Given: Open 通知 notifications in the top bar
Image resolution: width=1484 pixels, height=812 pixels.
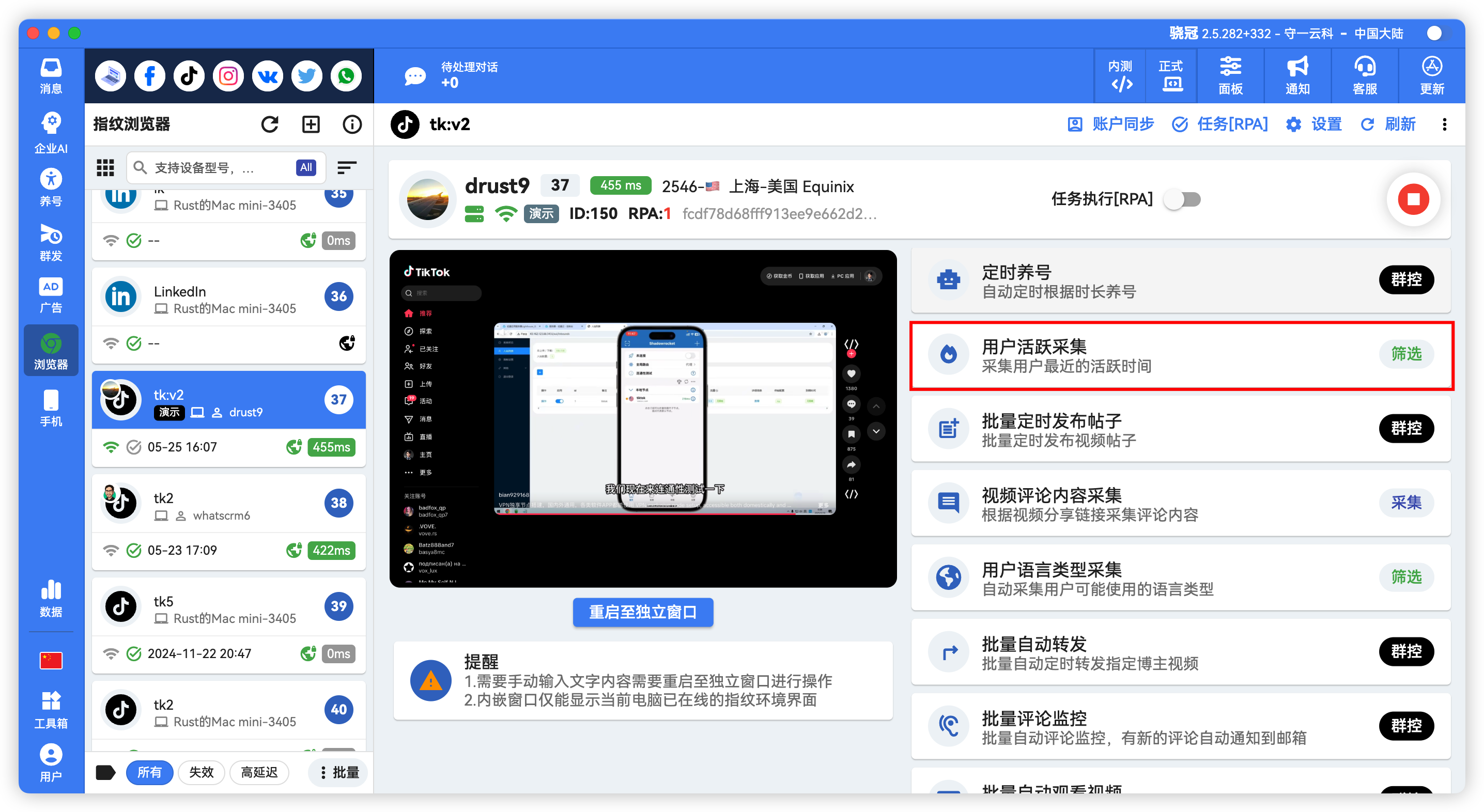Looking at the screenshot, I should 1296,75.
